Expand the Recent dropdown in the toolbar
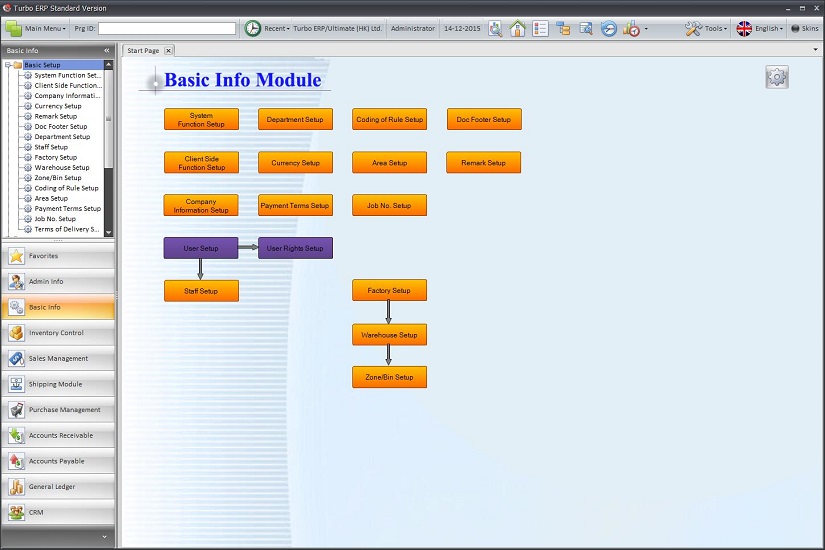The image size is (825, 550). (x=268, y=29)
